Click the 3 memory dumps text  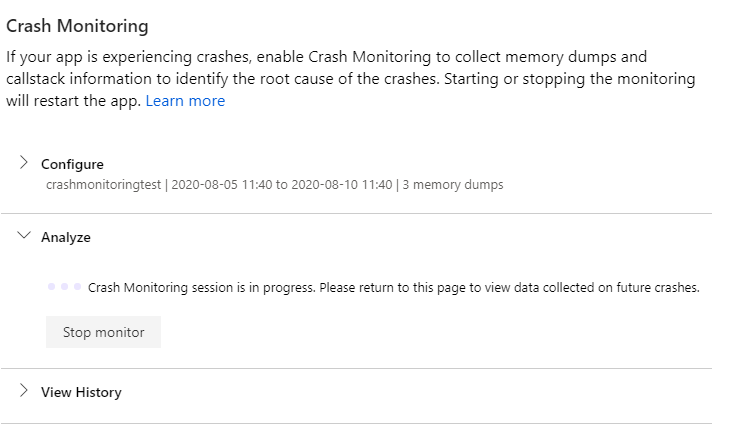pyautogui.click(x=453, y=185)
